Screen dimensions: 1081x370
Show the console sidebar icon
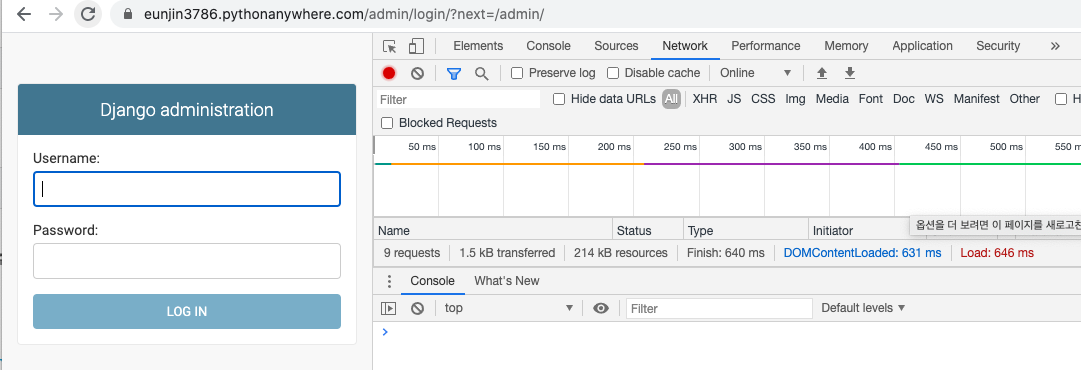click(389, 308)
